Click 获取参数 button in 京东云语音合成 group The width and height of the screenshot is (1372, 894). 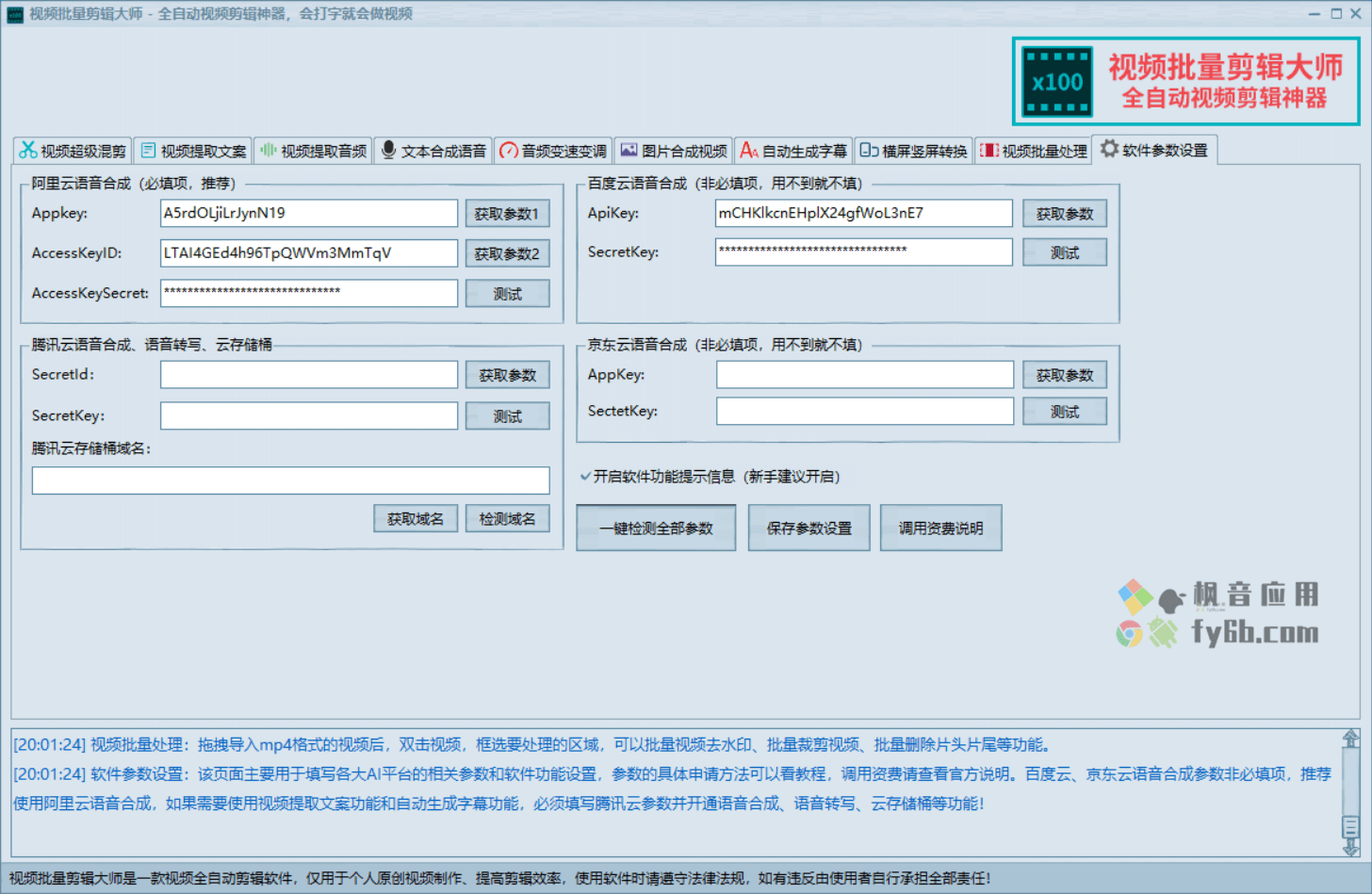pos(1065,375)
